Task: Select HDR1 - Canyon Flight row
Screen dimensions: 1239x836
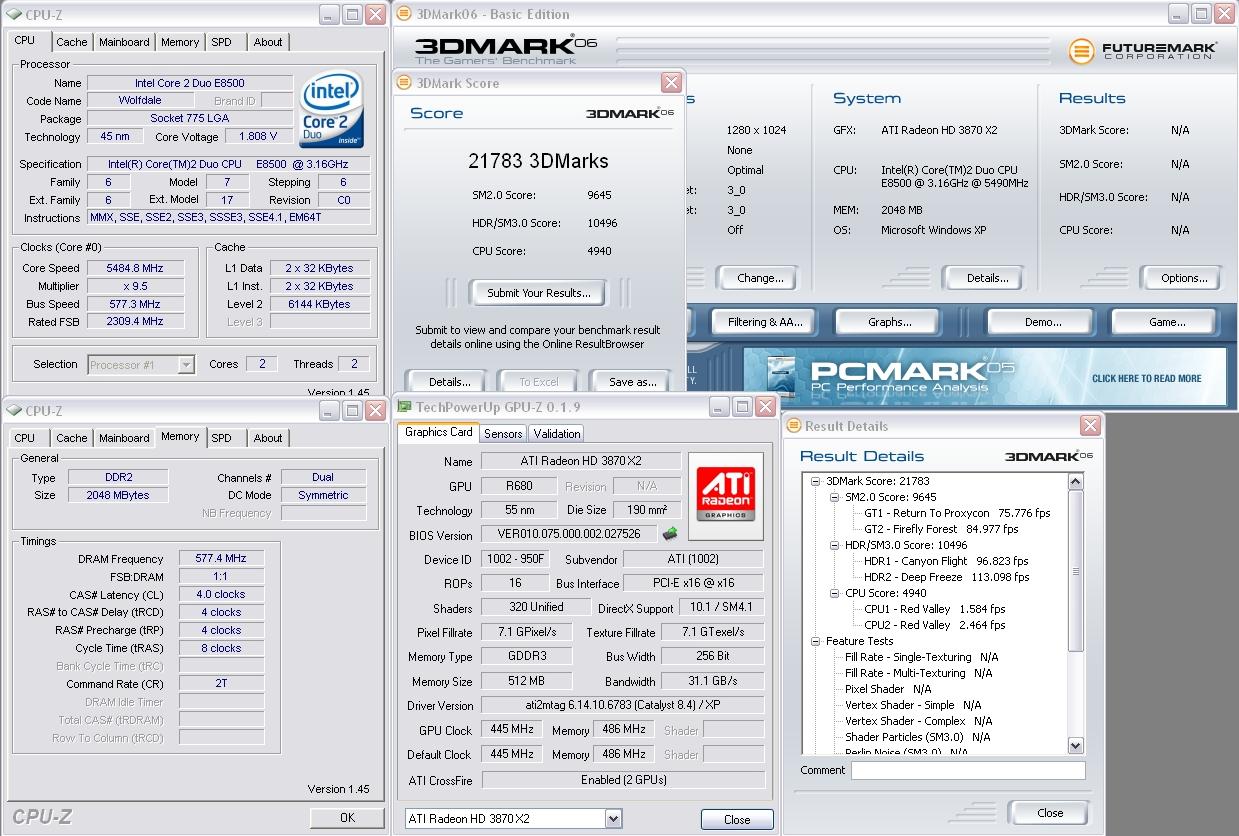Action: (946, 561)
